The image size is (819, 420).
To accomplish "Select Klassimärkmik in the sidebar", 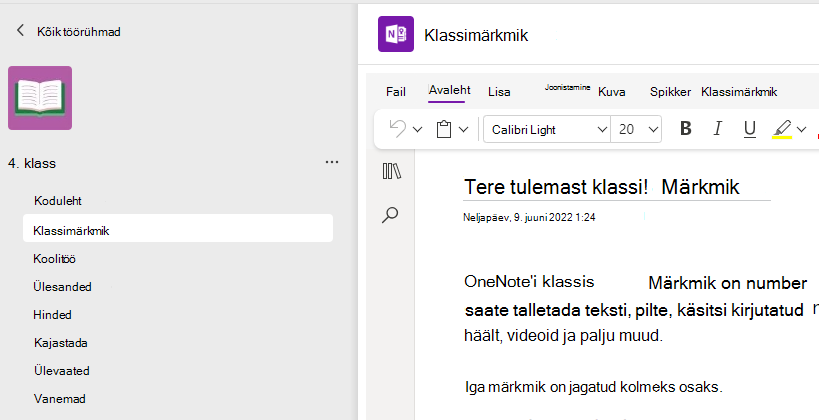I will [x=178, y=230].
